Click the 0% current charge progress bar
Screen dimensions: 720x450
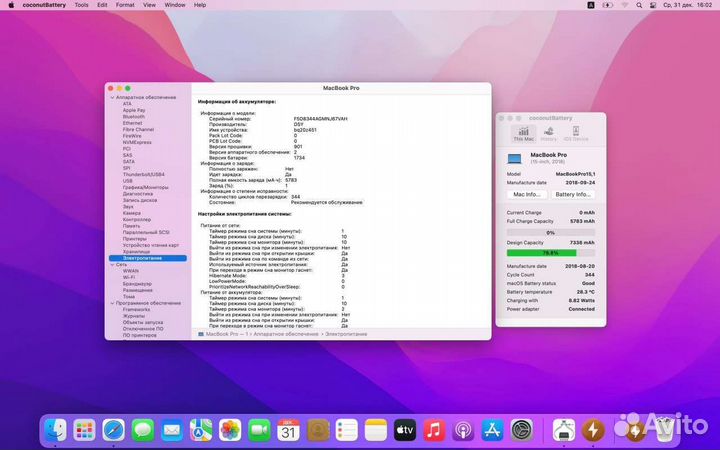(x=551, y=233)
